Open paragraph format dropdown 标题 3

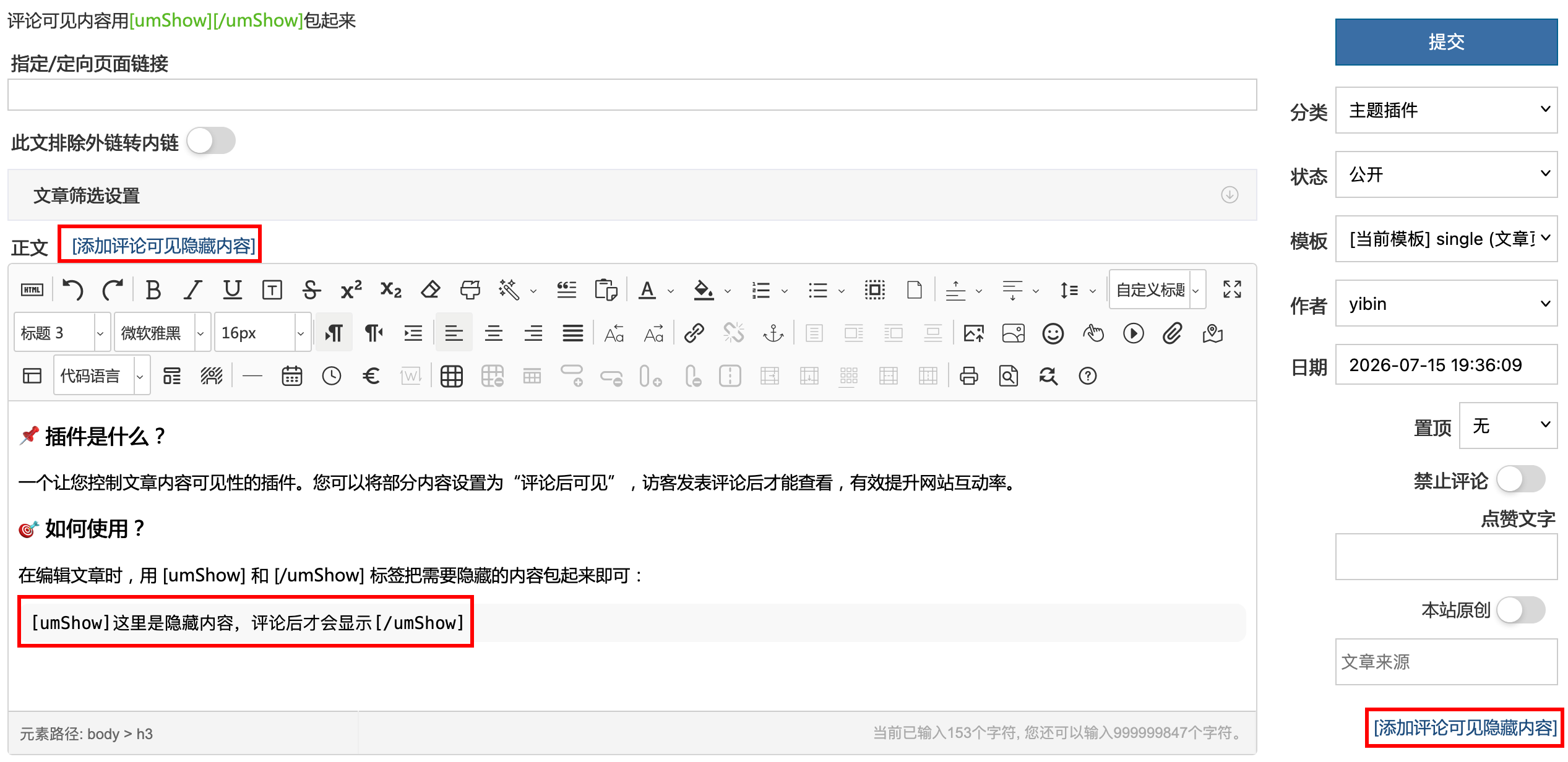62,333
